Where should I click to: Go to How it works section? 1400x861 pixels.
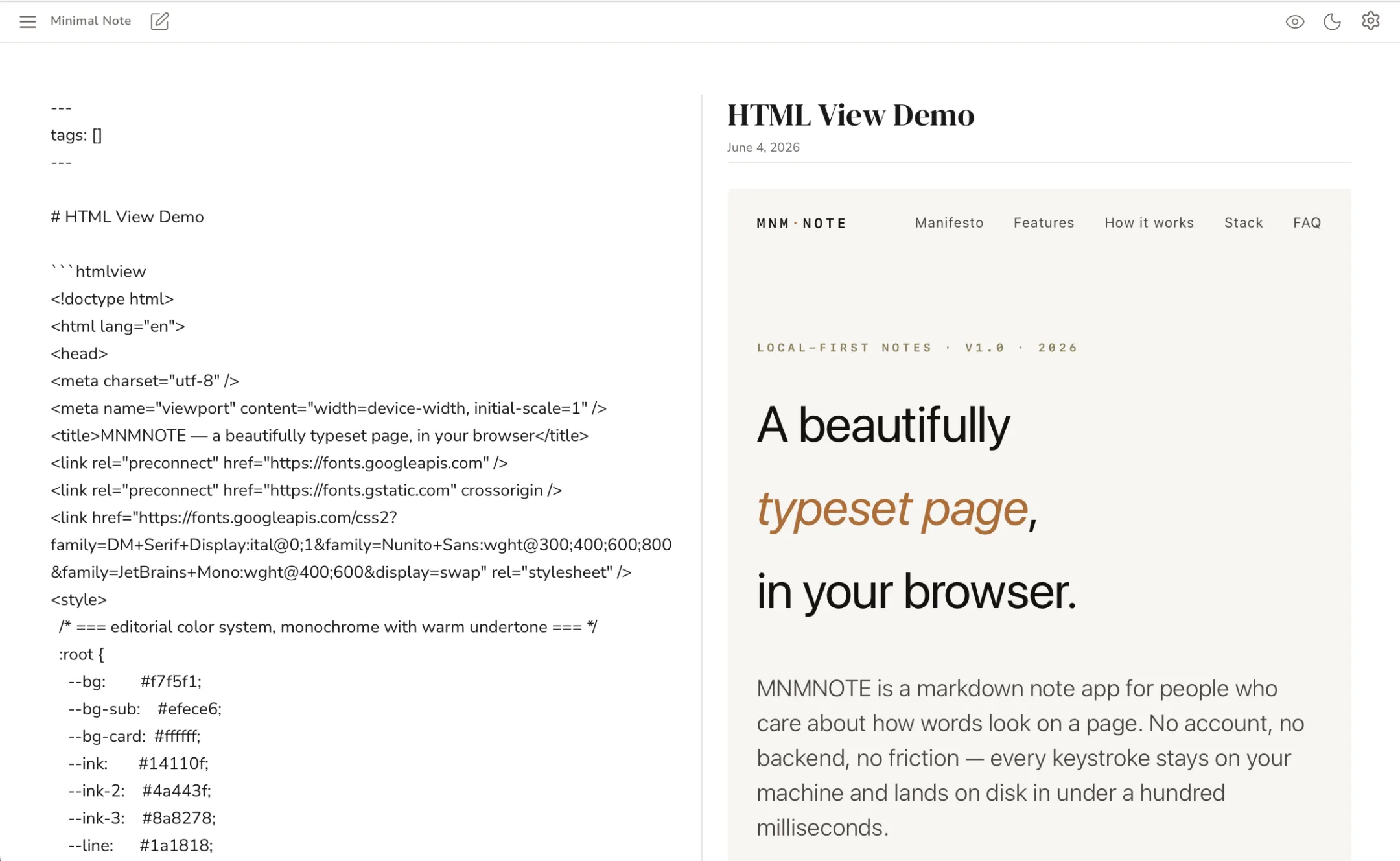1149,222
